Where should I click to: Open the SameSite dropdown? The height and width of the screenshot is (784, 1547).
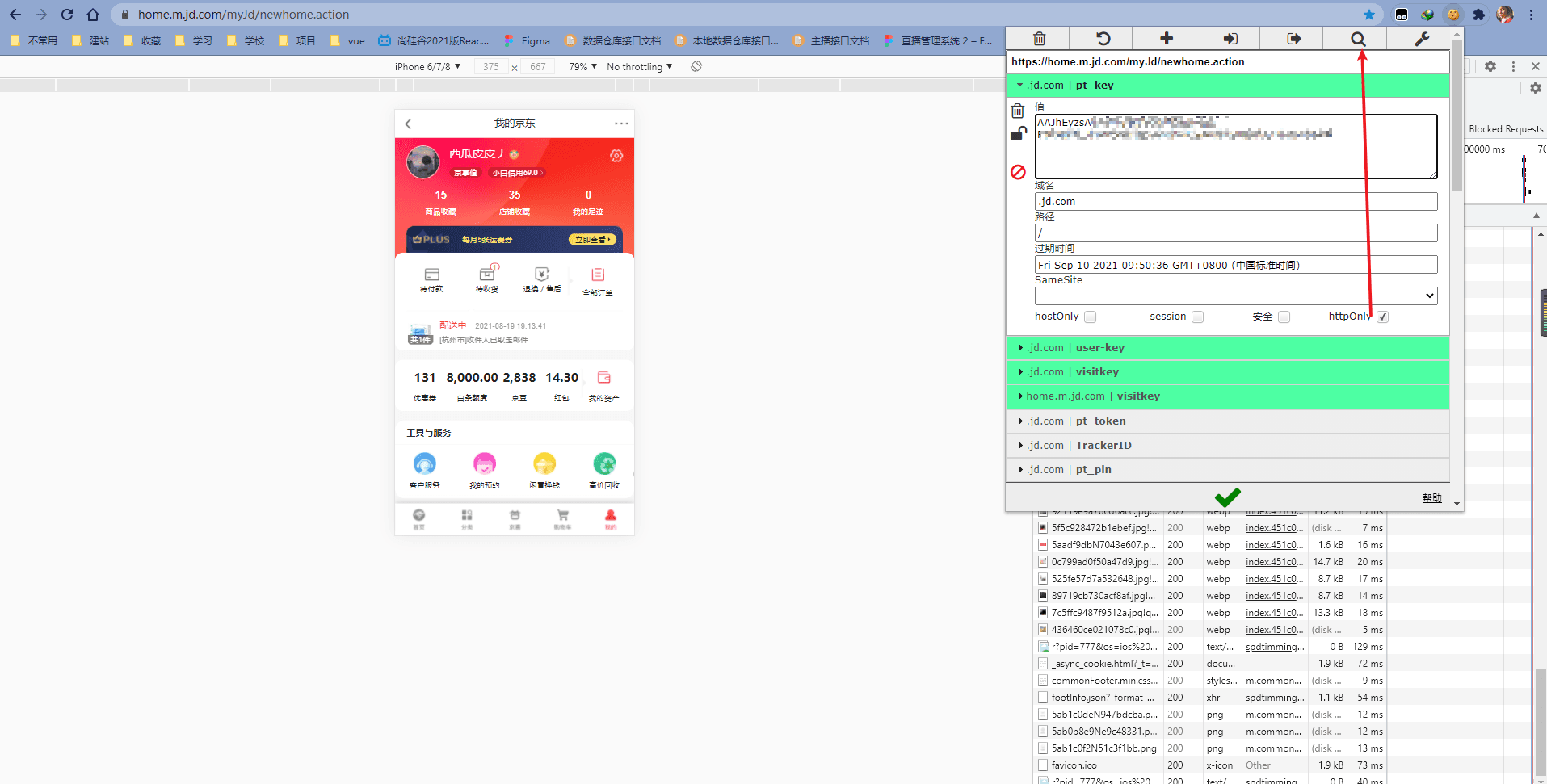click(1235, 296)
